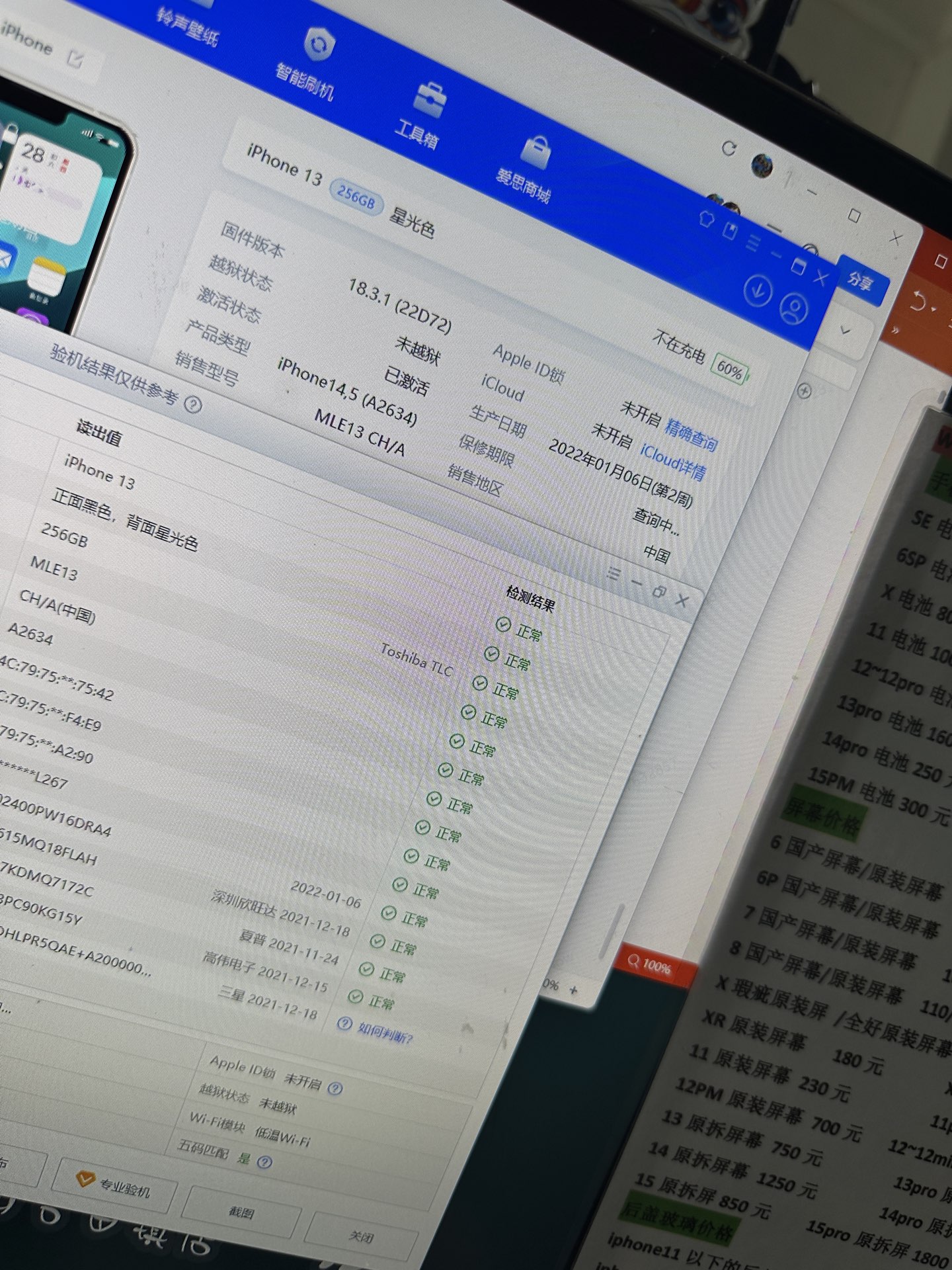Select the 夏普 2021-11-24 entry
Image resolution: width=952 pixels, height=1270 pixels.
[x=290, y=948]
